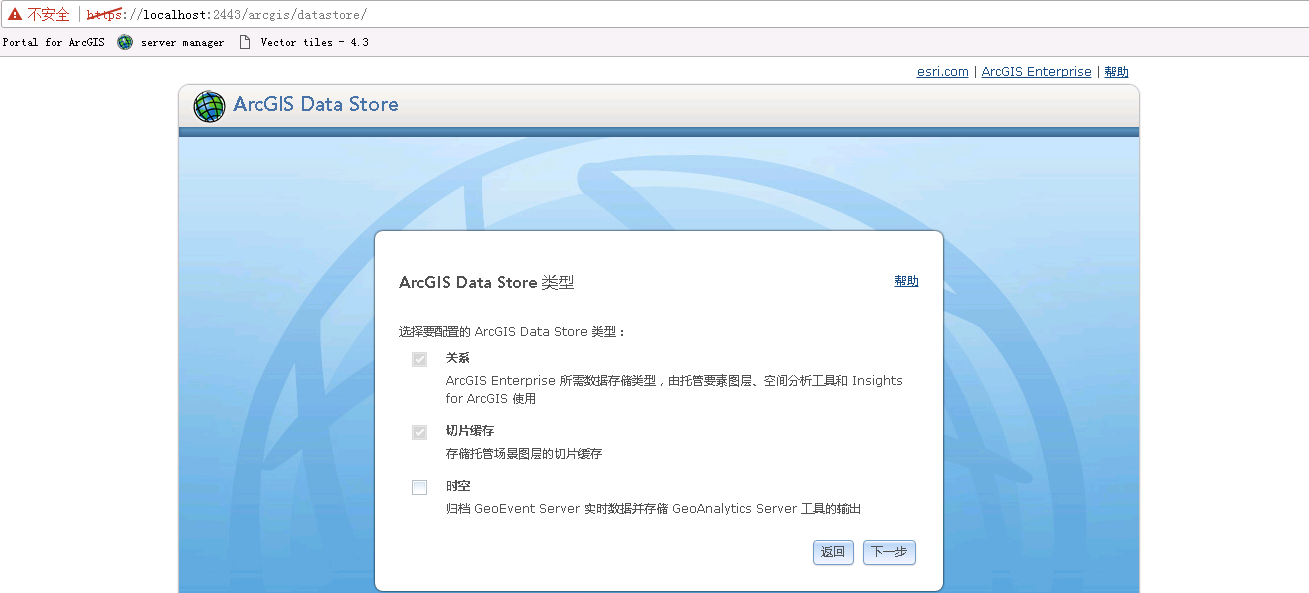Open the server manager bookmark globe icon
The image size is (1309, 593).
pyautogui.click(x=125, y=42)
